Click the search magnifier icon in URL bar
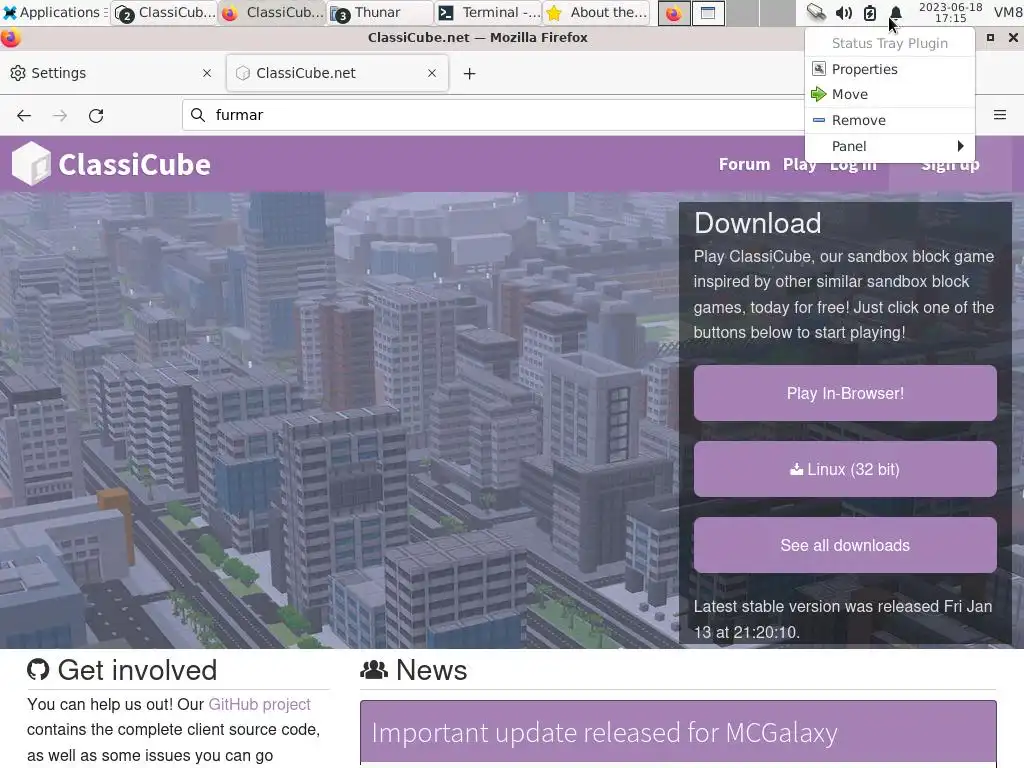 [198, 115]
